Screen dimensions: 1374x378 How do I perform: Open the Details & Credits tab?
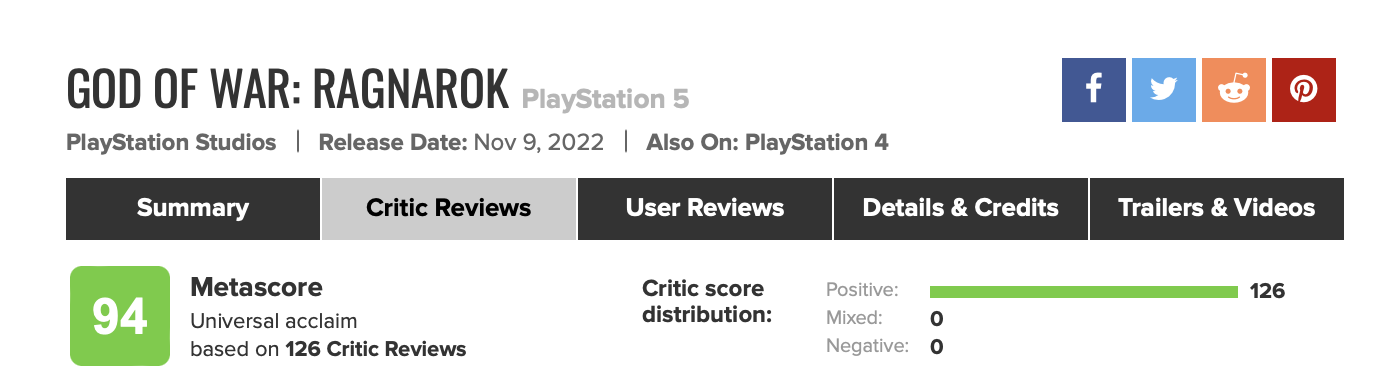(961, 209)
